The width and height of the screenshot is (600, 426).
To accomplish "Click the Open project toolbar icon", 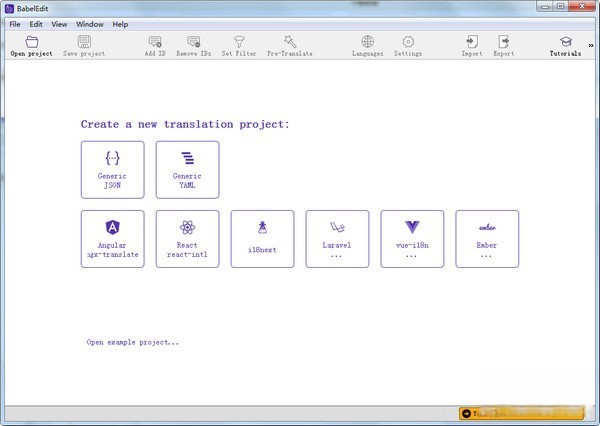I will (x=32, y=42).
